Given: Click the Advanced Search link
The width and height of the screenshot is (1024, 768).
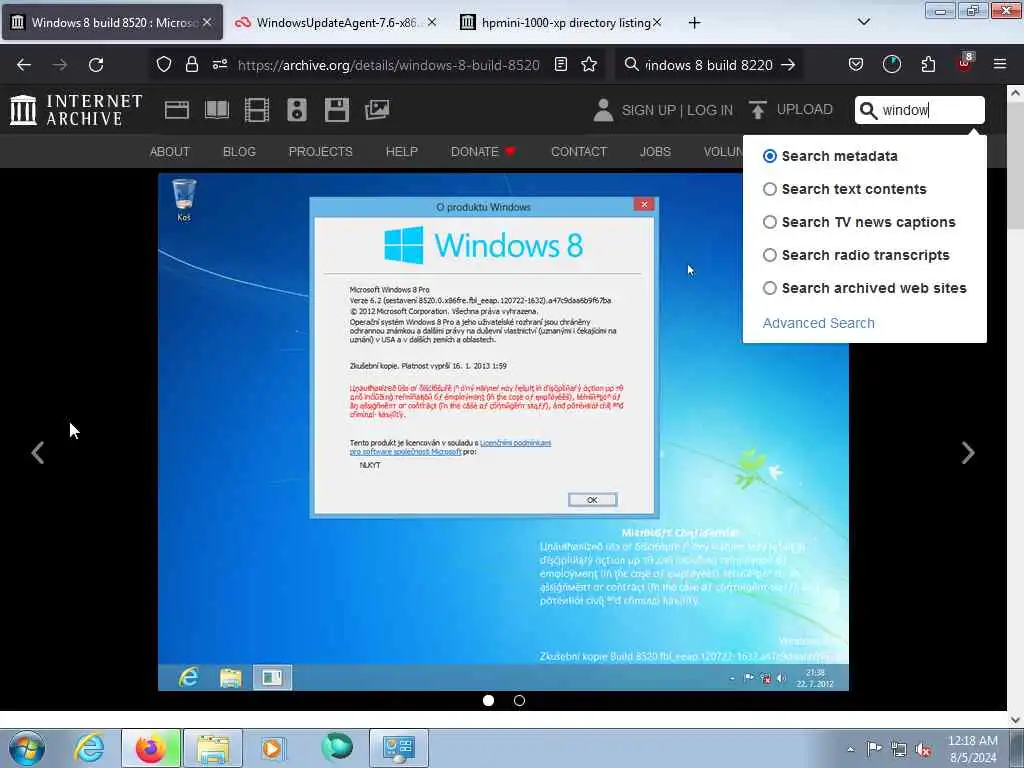Looking at the screenshot, I should tap(818, 323).
